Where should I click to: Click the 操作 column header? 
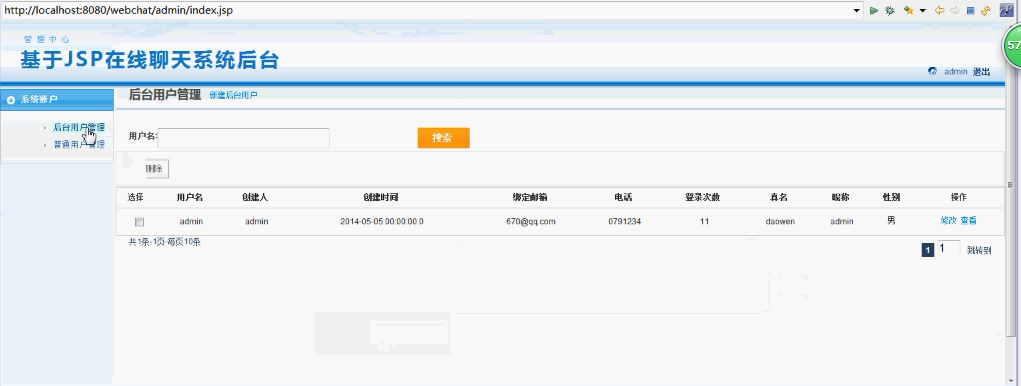958,197
